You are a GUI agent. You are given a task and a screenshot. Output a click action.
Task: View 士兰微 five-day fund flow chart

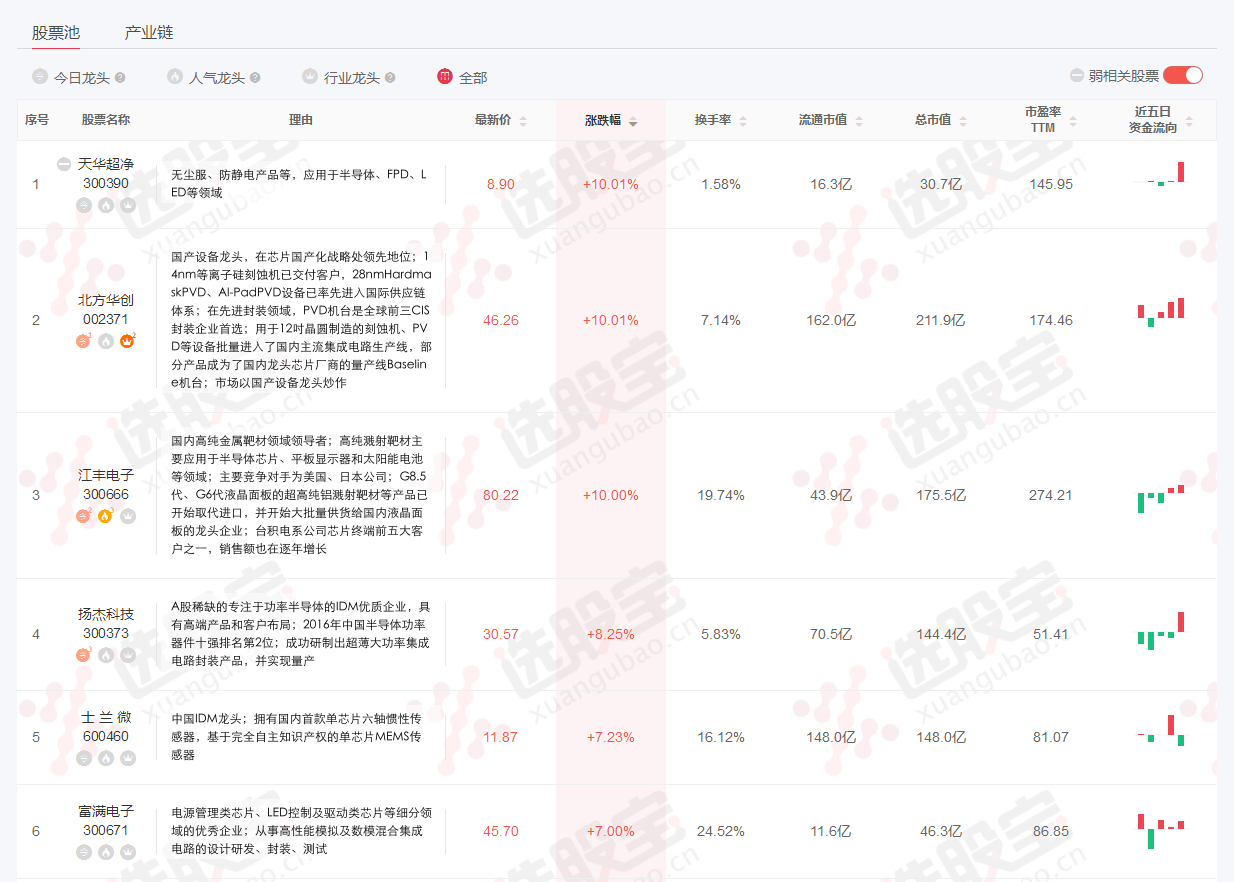(1161, 730)
